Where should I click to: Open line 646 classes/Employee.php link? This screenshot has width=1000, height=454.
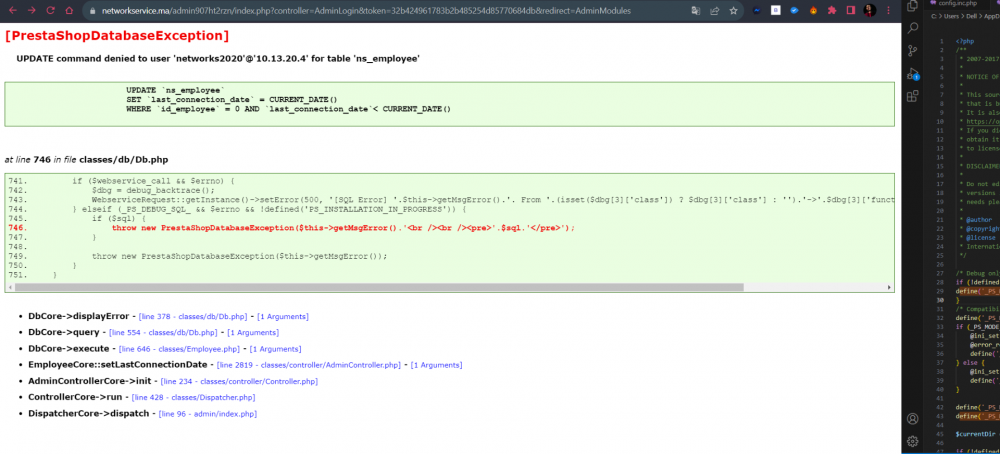pos(179,349)
